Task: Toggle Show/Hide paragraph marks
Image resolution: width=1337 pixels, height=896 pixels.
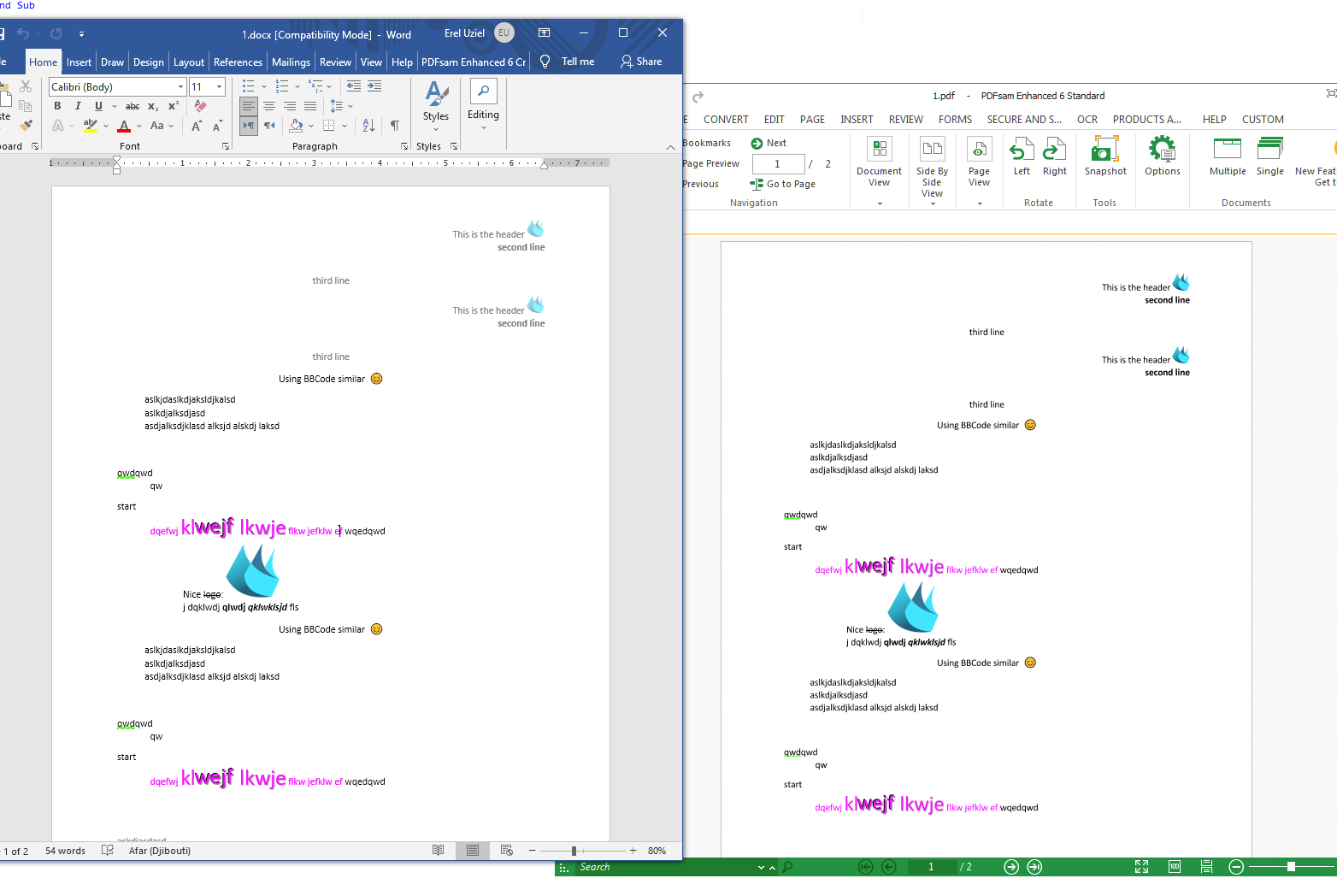Action: [x=395, y=126]
